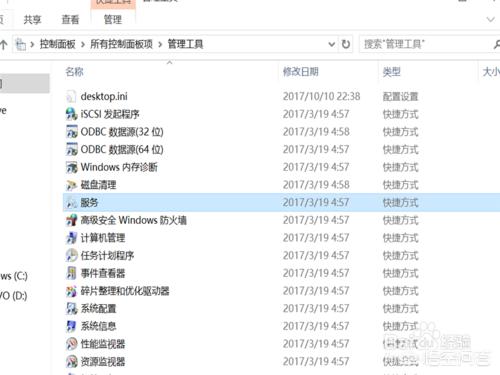Sort by the 名称 column header
The height and width of the screenshot is (375, 500).
tap(74, 72)
